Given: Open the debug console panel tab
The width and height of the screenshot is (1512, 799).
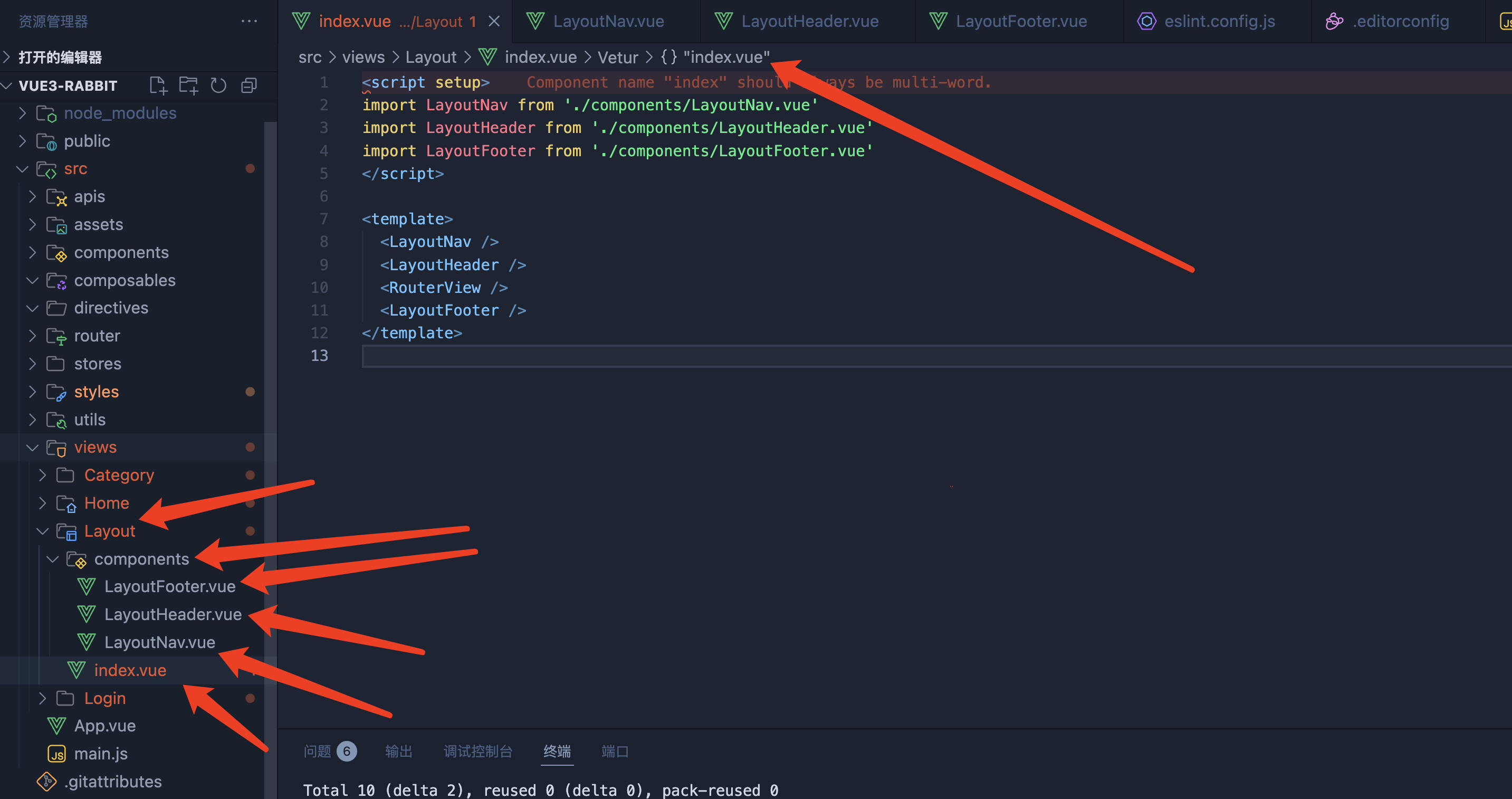Looking at the screenshot, I should tap(477, 752).
